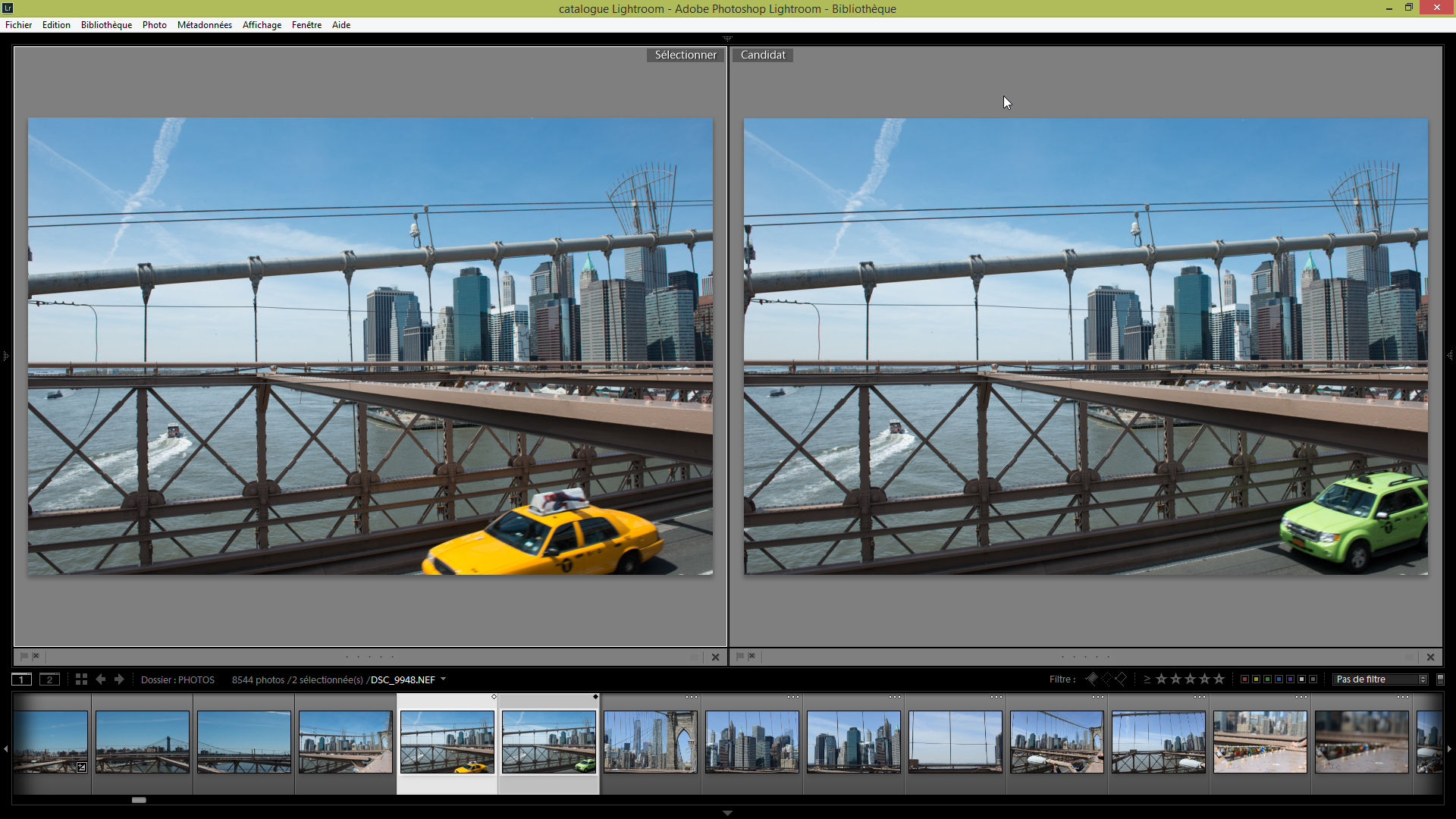The image size is (1456, 819).
Task: Collapse the filmstrip with bottom arrow
Action: [727, 813]
